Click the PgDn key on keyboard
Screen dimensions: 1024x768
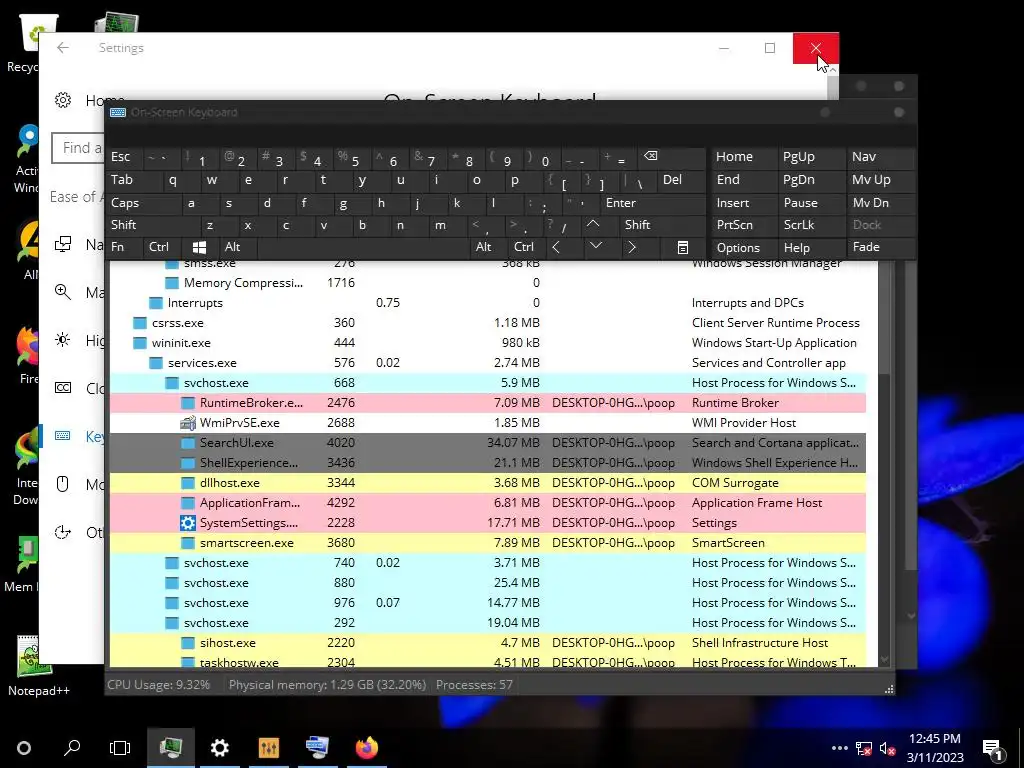click(x=810, y=180)
